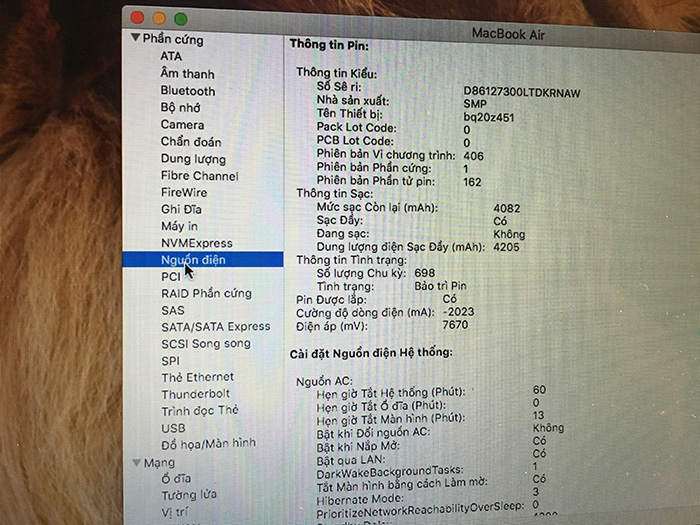Open Dung lượng storage entry
This screenshot has width=700, height=525.
[x=193, y=158]
